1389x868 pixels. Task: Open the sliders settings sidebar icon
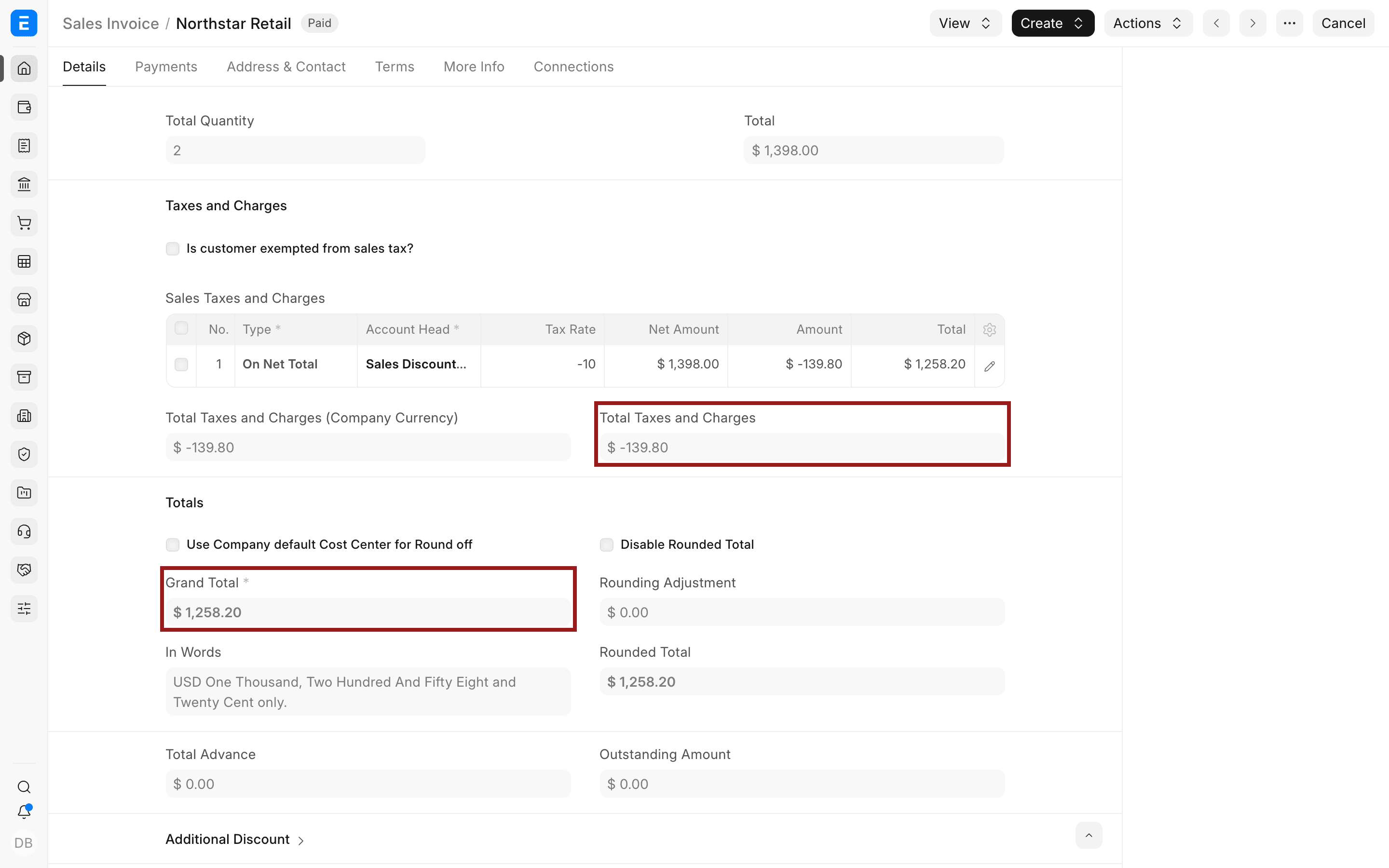click(24, 609)
